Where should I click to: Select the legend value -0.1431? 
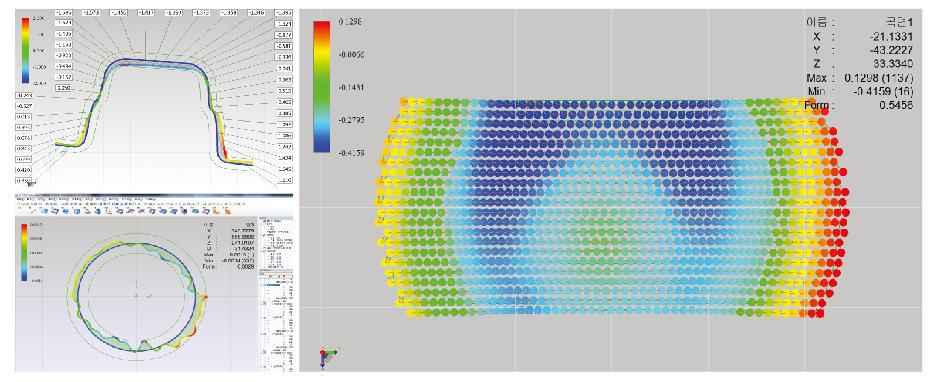[352, 87]
